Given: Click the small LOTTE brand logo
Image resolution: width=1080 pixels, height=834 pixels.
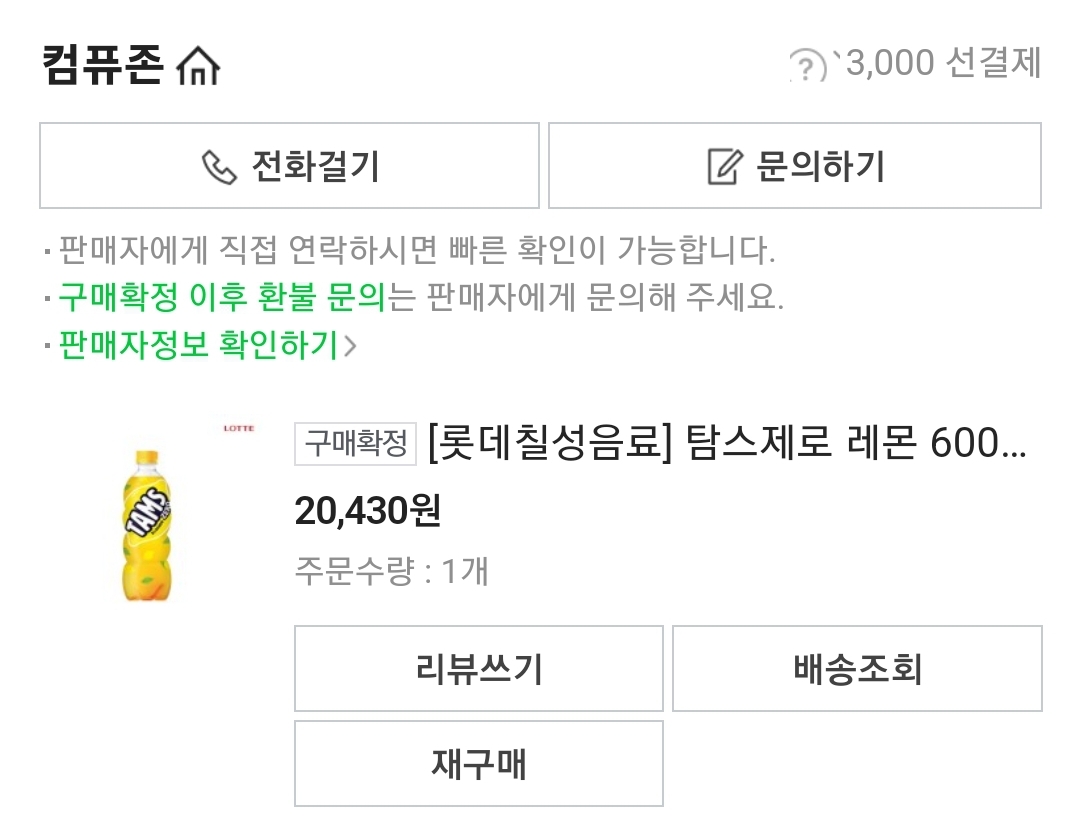Looking at the screenshot, I should pyautogui.click(x=237, y=428).
